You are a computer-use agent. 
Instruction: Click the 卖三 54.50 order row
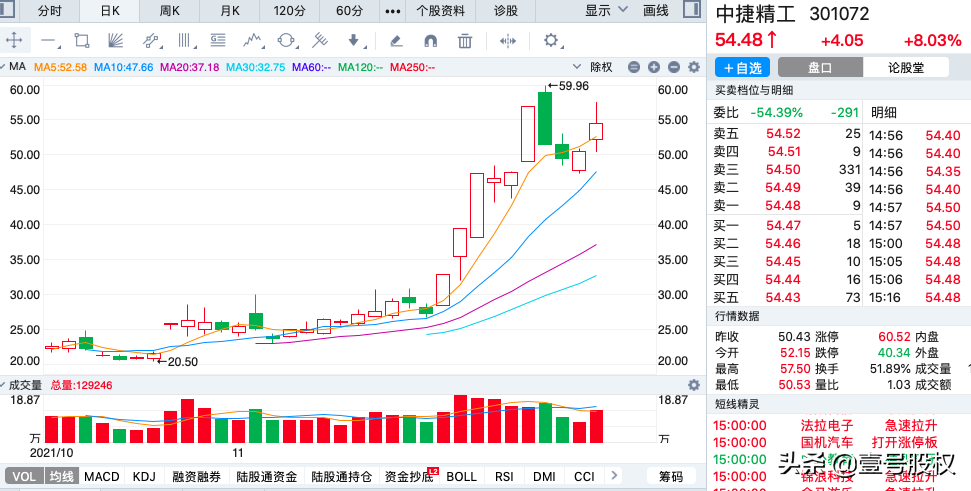[x=786, y=170]
